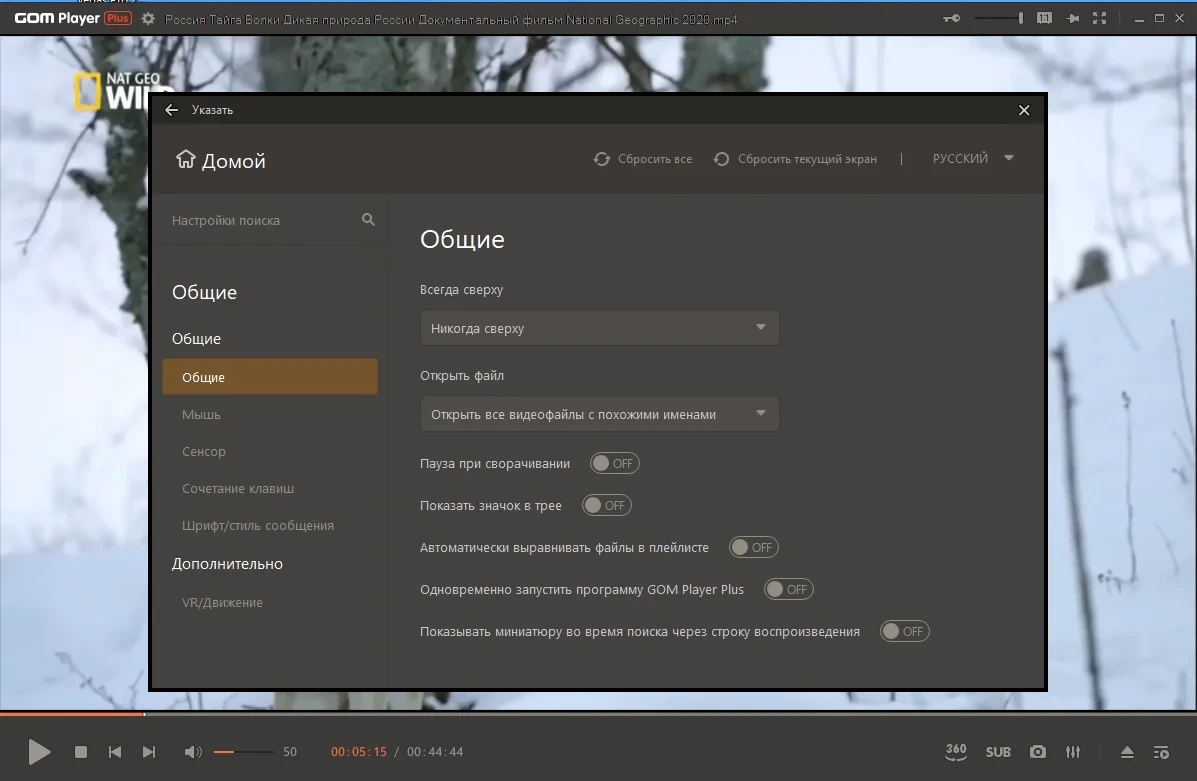Toggle Автоматически выравнивать файлы в плейлисте
1197x781 pixels.
[x=753, y=547]
